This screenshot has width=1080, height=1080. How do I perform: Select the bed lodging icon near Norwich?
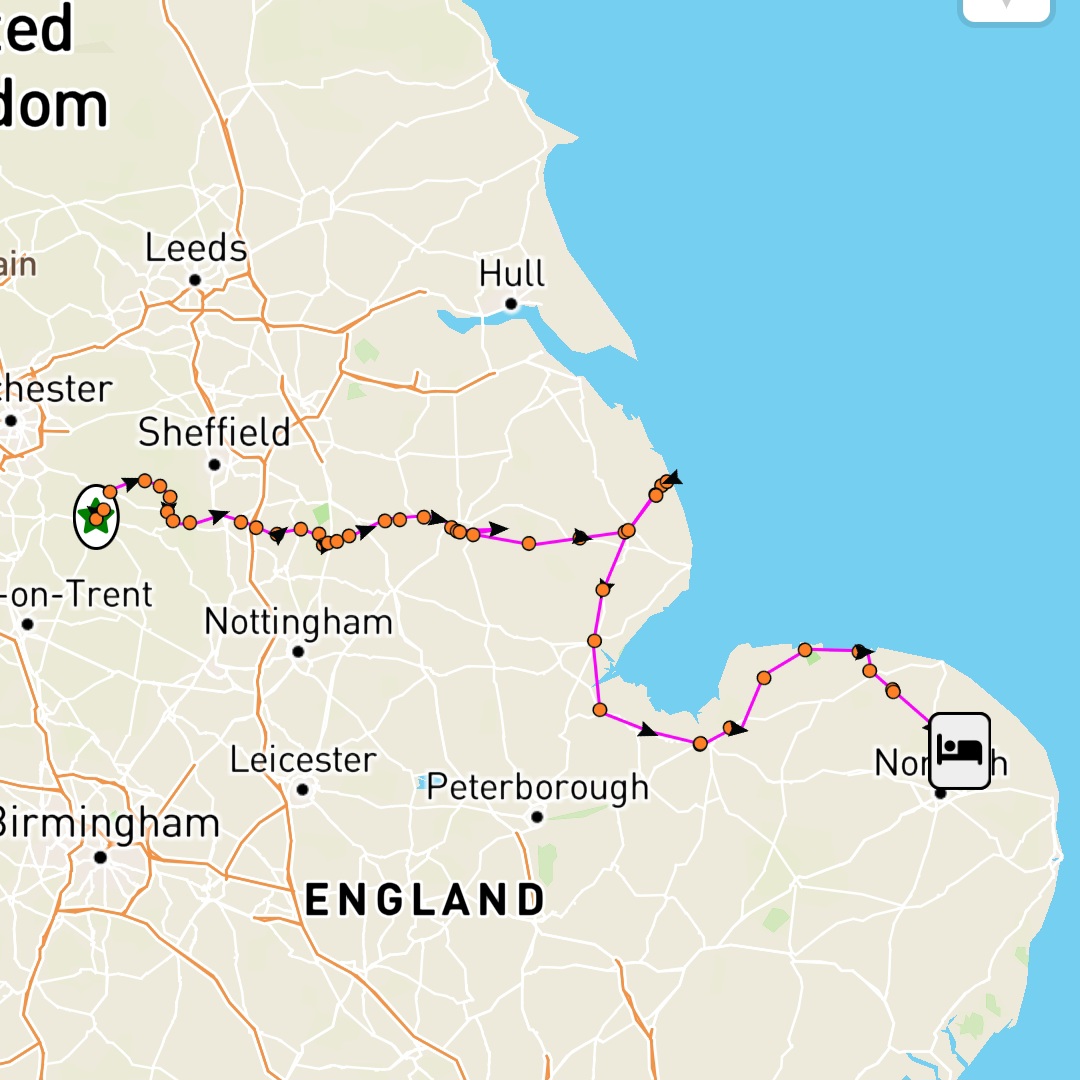(959, 751)
